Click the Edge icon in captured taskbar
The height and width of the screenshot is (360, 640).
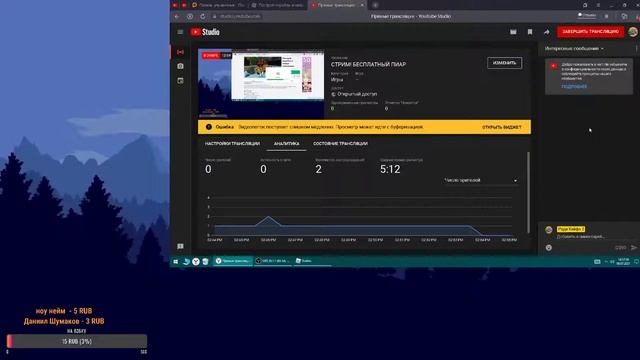click(186, 261)
